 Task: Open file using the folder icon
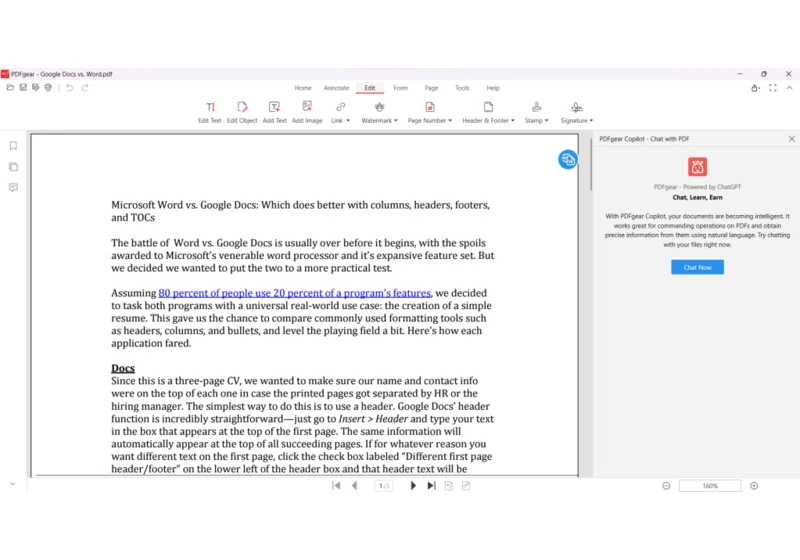click(10, 88)
